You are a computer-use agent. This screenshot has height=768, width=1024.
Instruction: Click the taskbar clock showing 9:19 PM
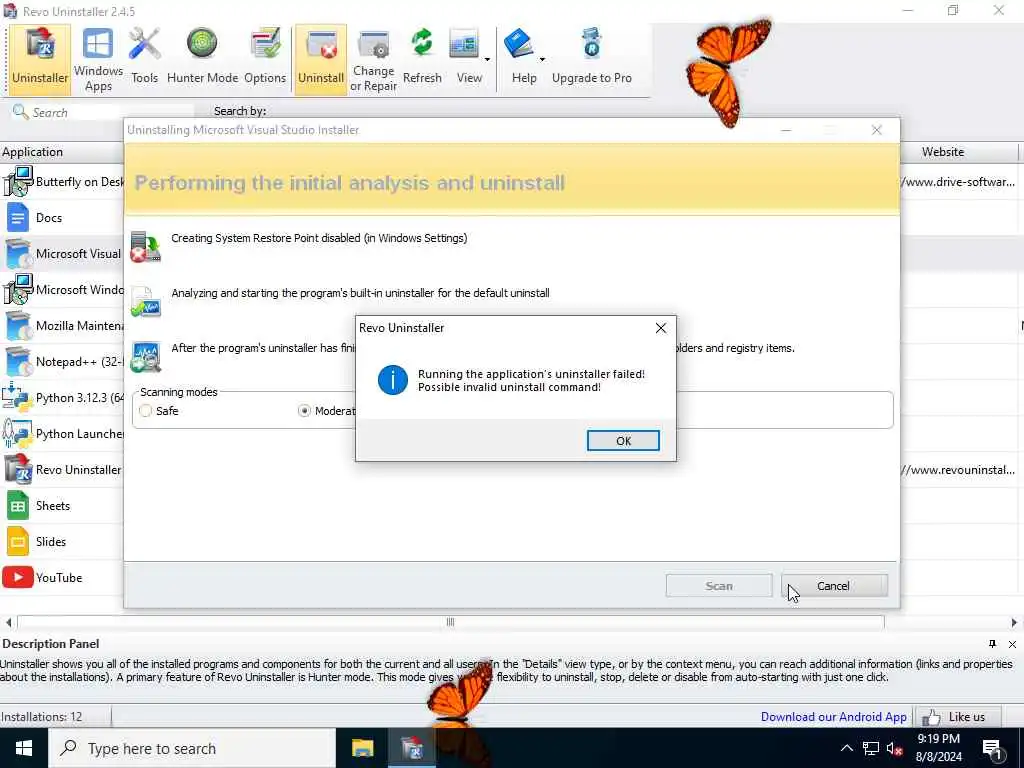tap(938, 748)
